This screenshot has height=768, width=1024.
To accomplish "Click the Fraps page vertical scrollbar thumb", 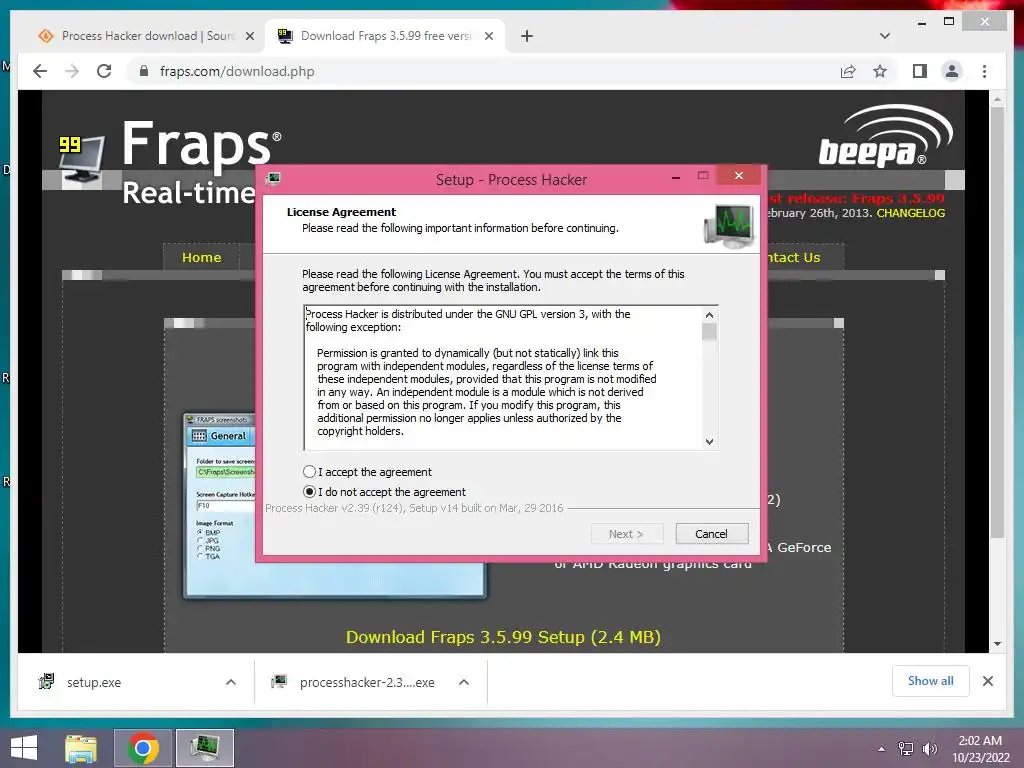I will point(997,322).
